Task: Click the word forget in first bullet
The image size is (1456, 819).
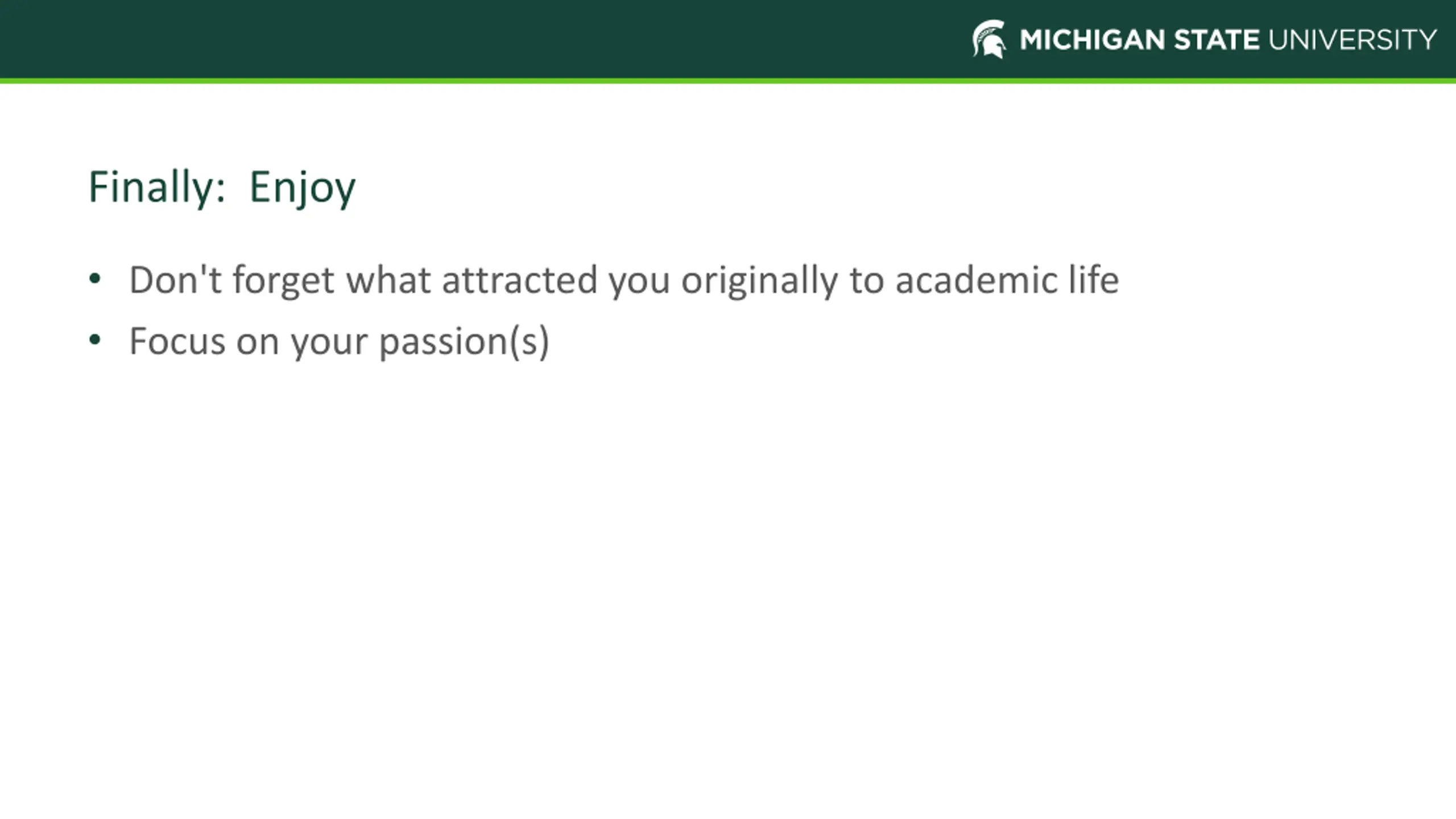Action: (283, 281)
